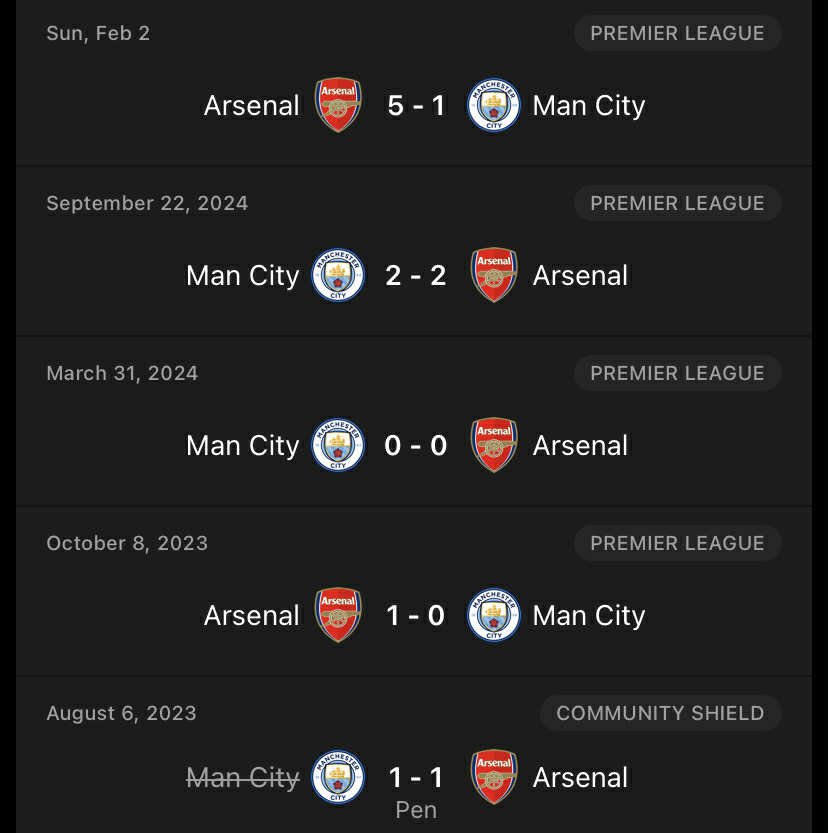The image size is (828, 833).
Task: Select Premier League tag on October 8 match
Action: 677,543
